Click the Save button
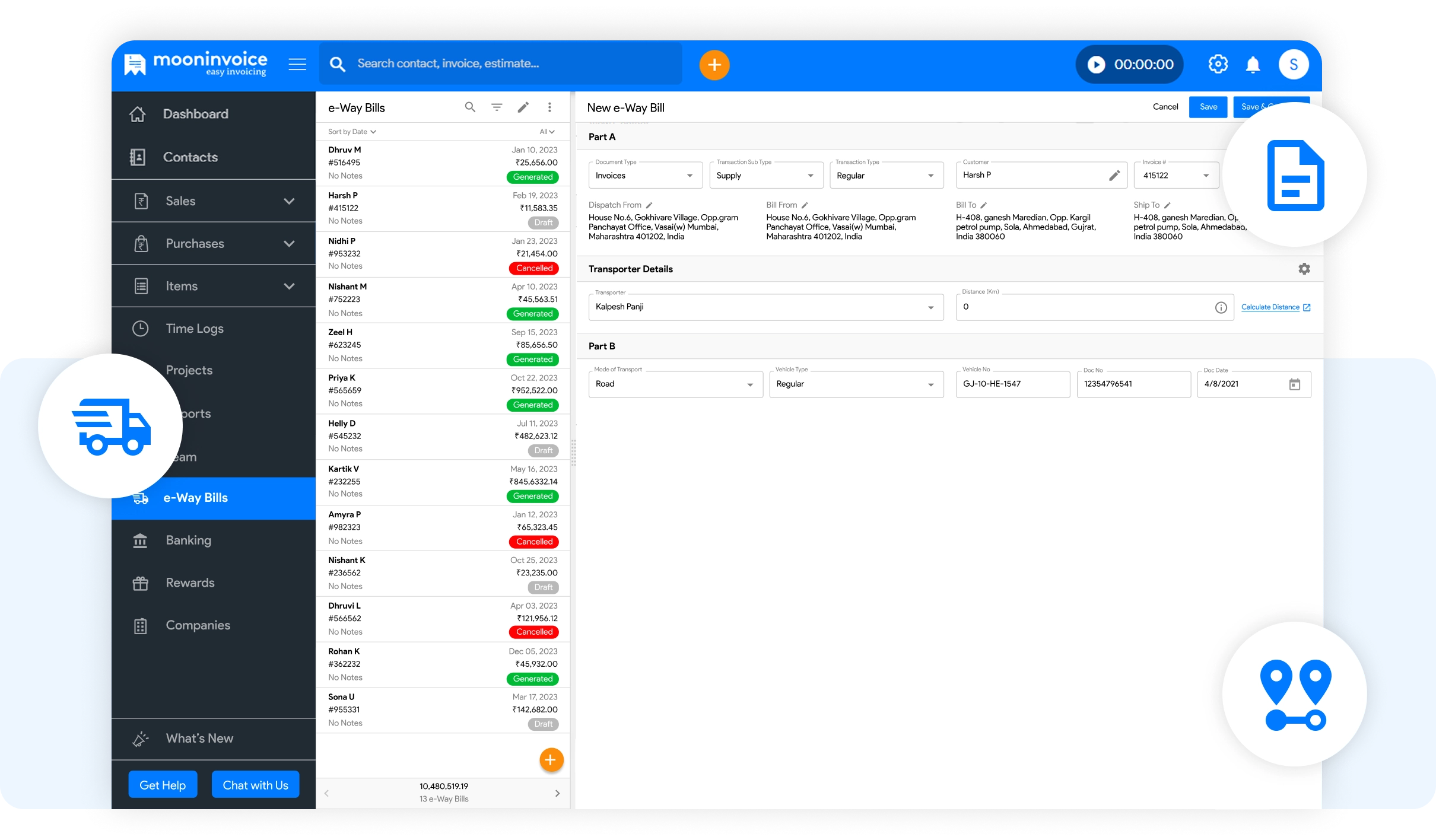Image resolution: width=1436 pixels, height=840 pixels. [x=1208, y=107]
